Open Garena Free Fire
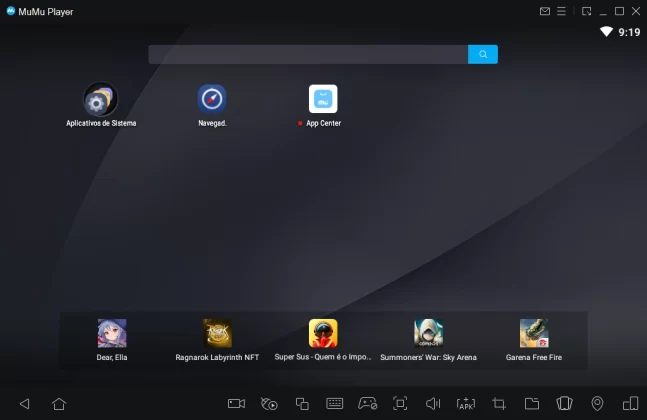Viewport: 647px width, 420px height. pyautogui.click(x=534, y=334)
